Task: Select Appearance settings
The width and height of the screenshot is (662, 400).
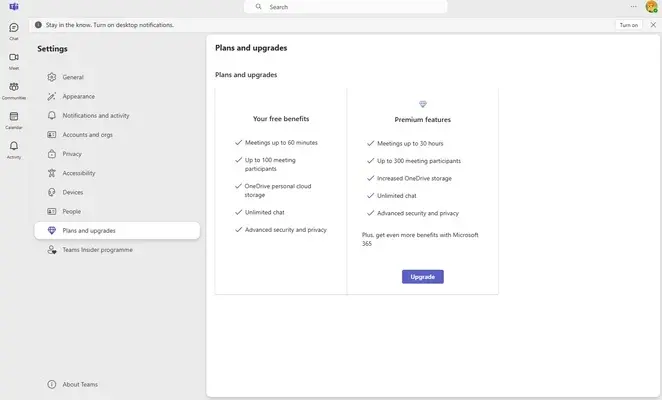Action: 78,96
